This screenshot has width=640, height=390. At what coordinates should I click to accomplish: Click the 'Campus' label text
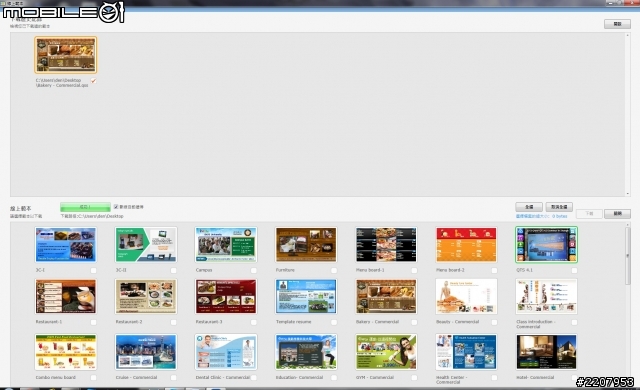[204, 270]
